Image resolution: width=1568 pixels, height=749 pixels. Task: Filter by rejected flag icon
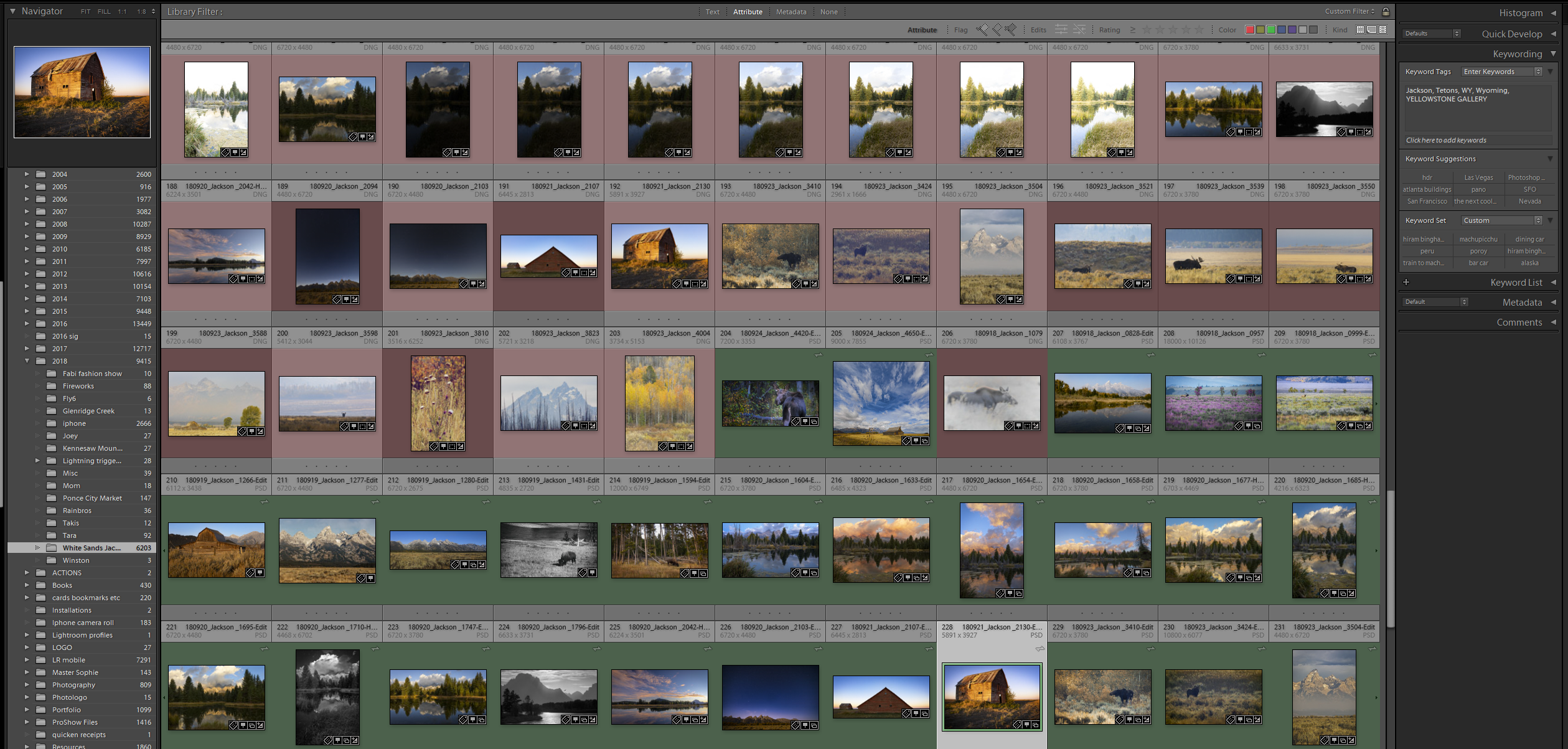pyautogui.click(x=1010, y=29)
